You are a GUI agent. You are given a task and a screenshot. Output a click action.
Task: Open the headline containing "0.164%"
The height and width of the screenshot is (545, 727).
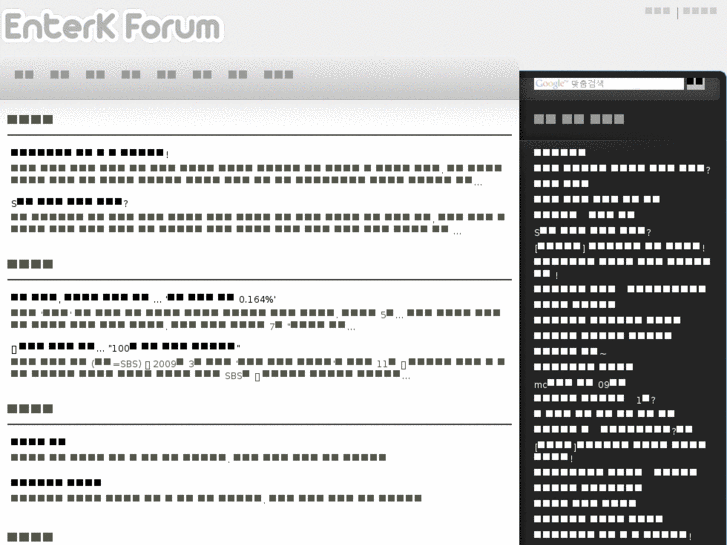144,298
